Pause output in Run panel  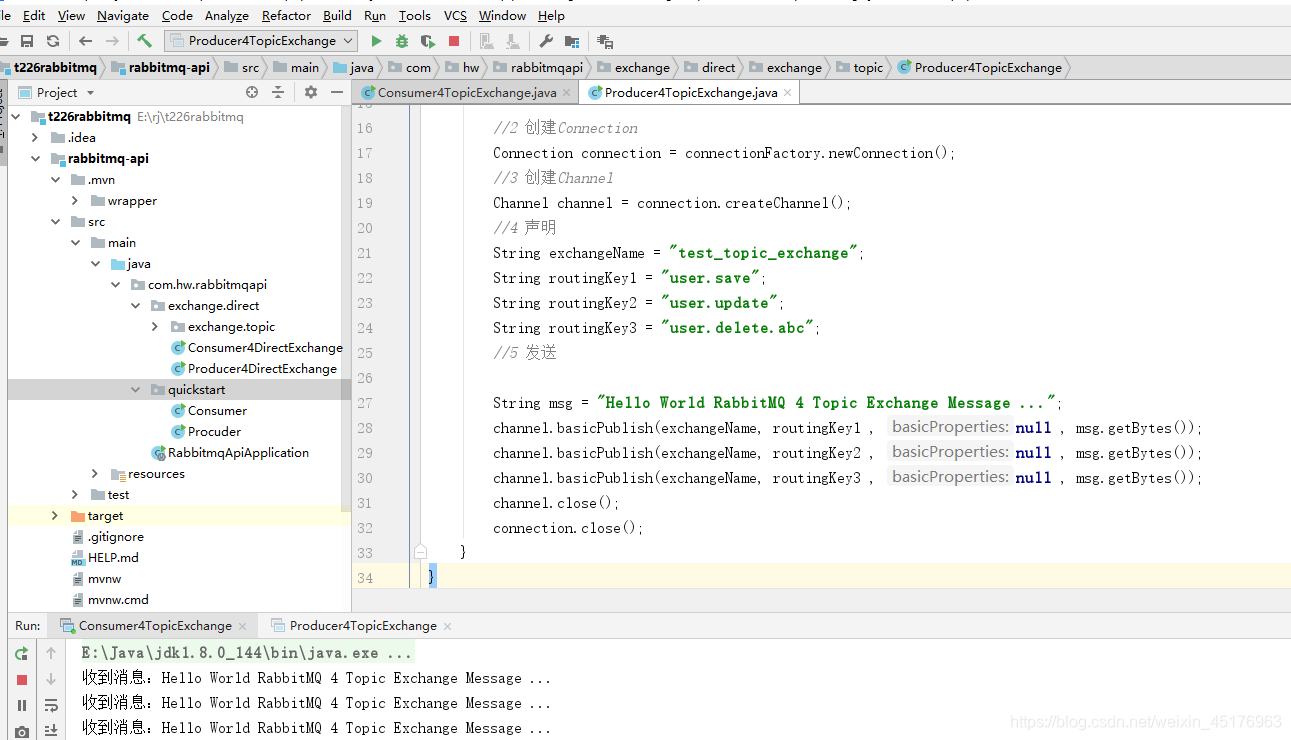[x=22, y=706]
